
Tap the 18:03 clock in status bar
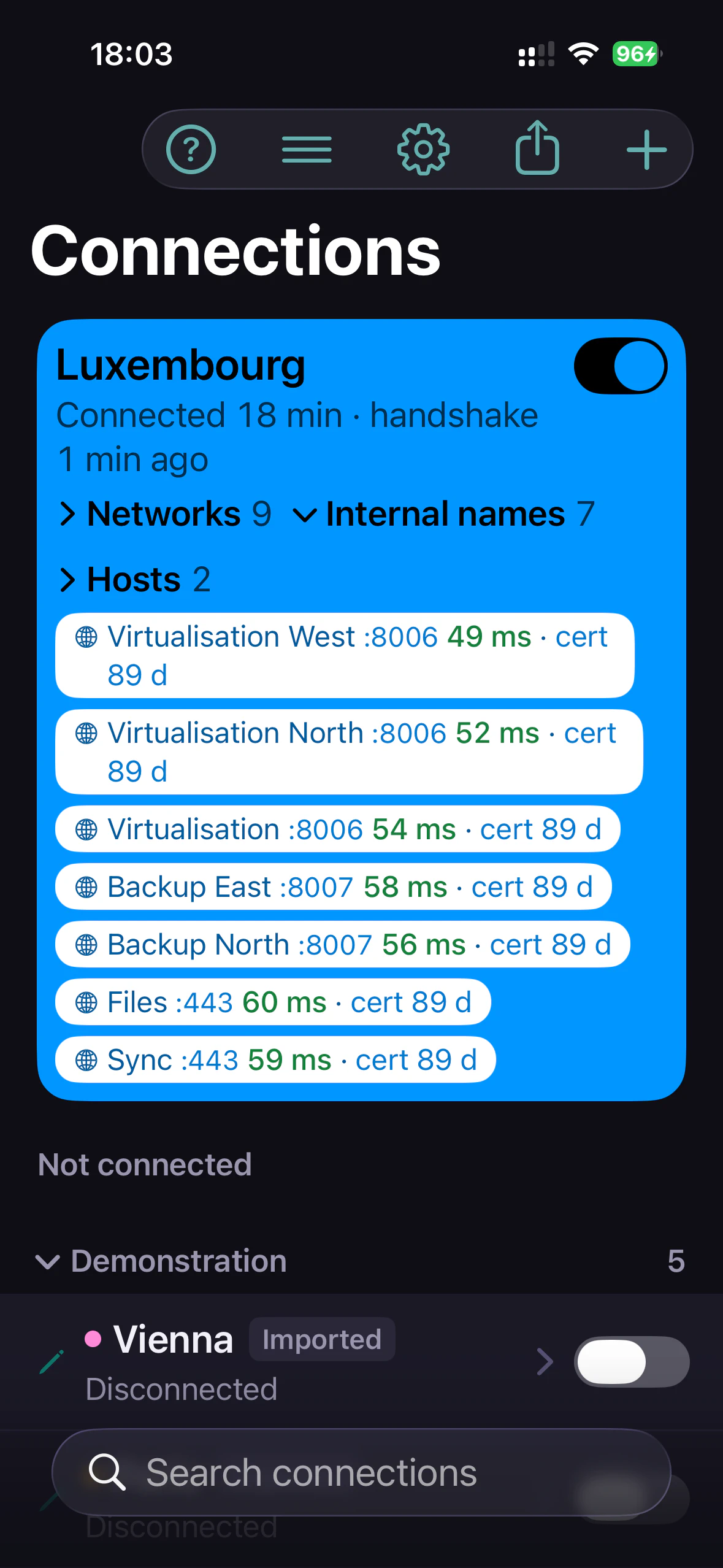coord(131,54)
